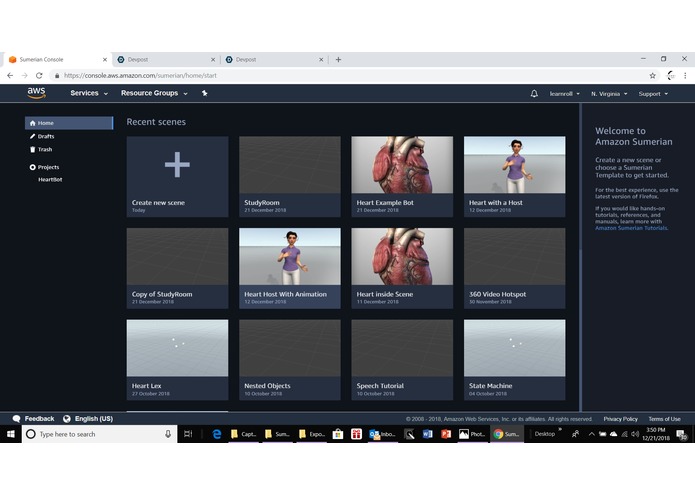Click the AWS logo

(36, 93)
